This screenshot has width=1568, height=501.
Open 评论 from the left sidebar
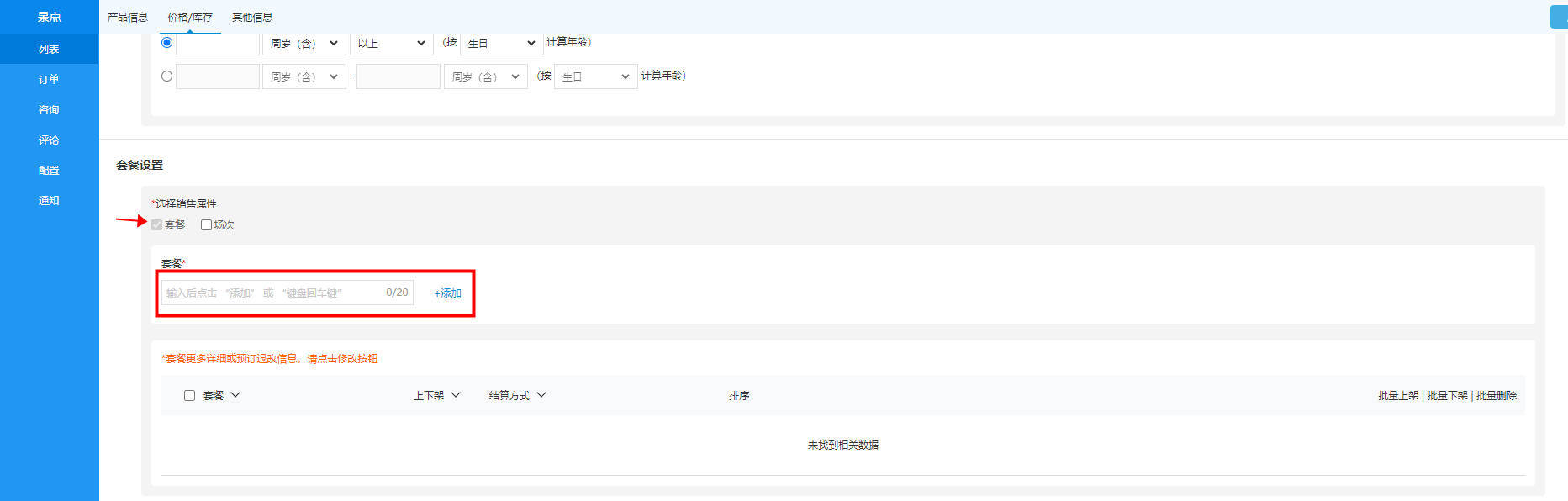(49, 140)
